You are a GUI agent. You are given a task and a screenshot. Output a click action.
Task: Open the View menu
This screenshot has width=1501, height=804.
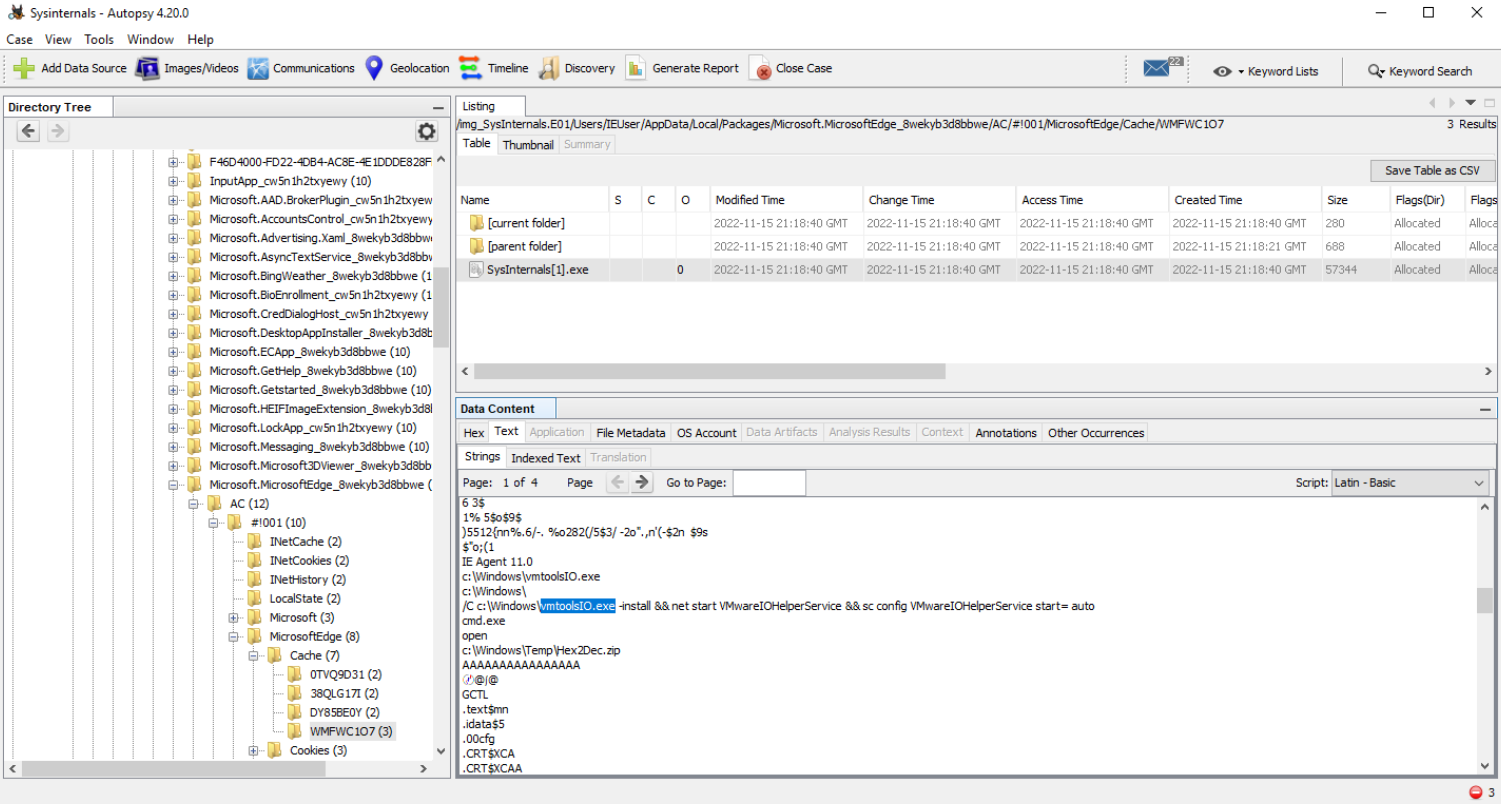[x=58, y=39]
